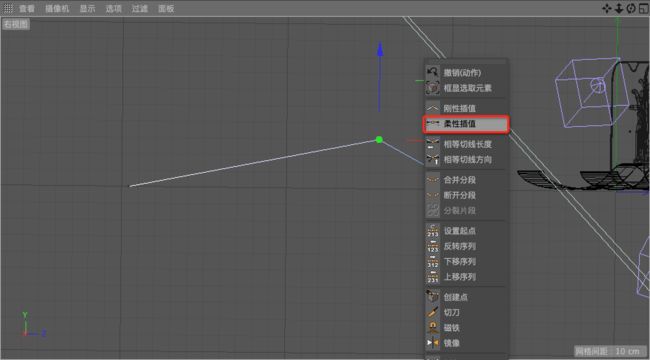Click the 反转序列 reverse sequence icon
Image resolution: width=650 pixels, height=360 pixels.
coord(433,246)
